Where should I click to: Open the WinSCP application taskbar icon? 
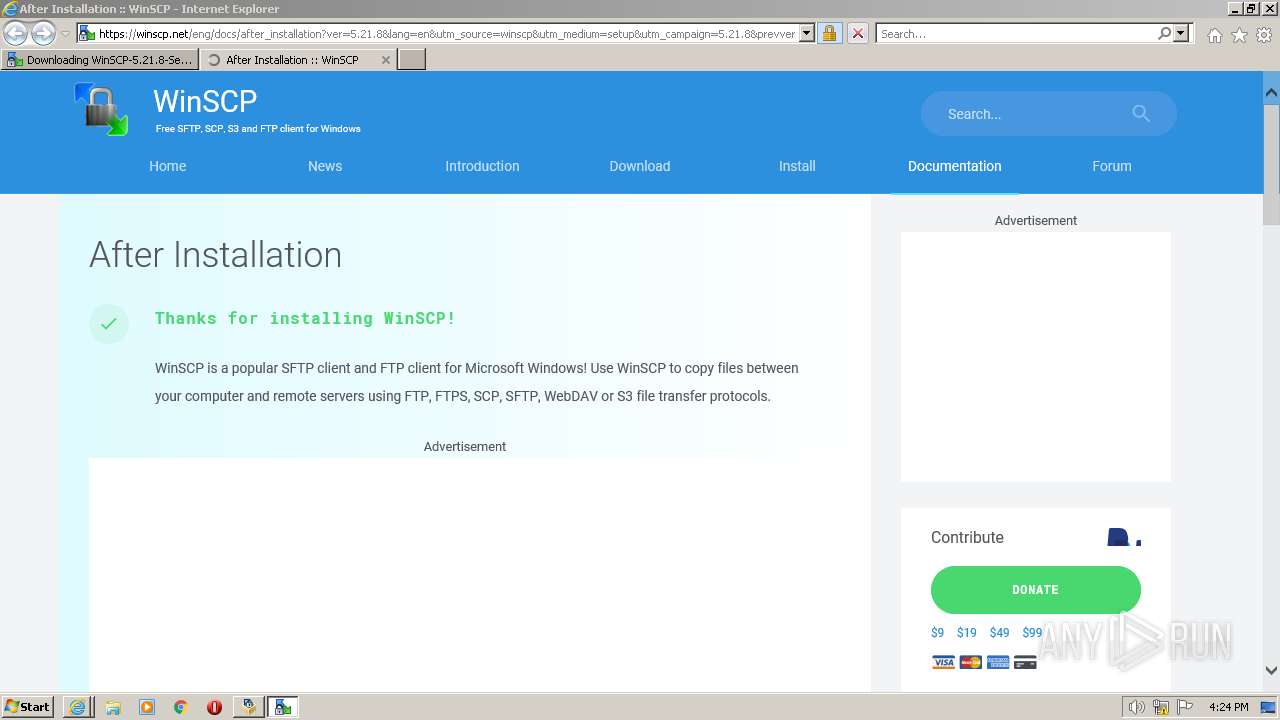[283, 707]
